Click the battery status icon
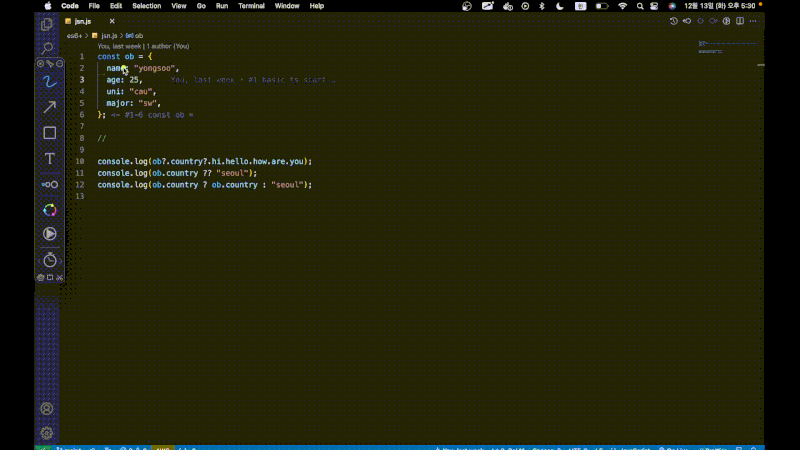 (x=602, y=6)
